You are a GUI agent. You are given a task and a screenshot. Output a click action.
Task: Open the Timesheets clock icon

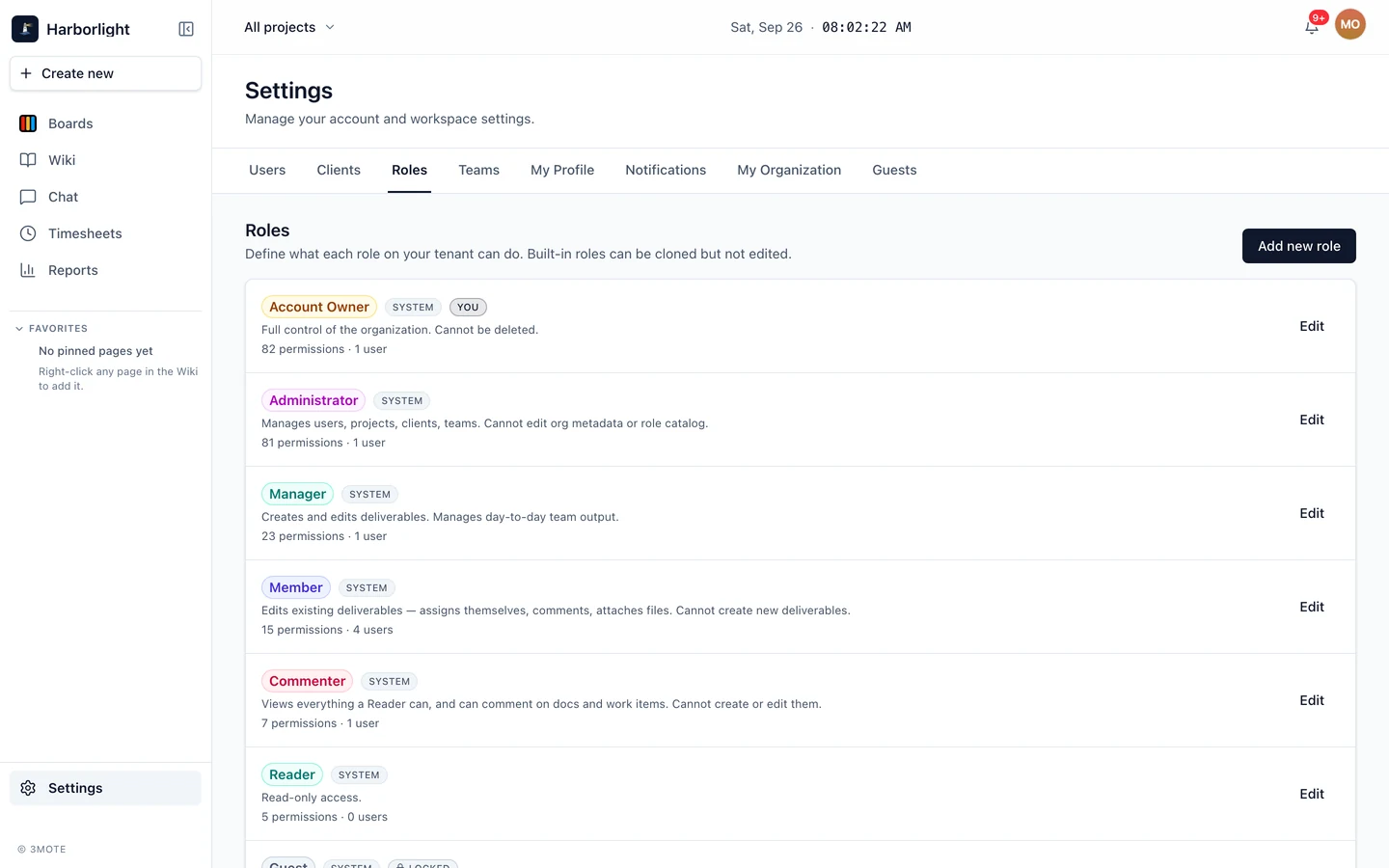(28, 233)
